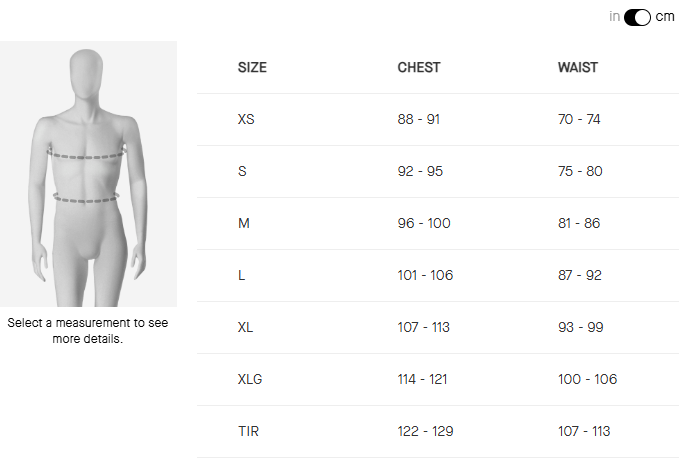The image size is (689, 469).
Task: Click the WAIST column header
Action: [x=578, y=68]
